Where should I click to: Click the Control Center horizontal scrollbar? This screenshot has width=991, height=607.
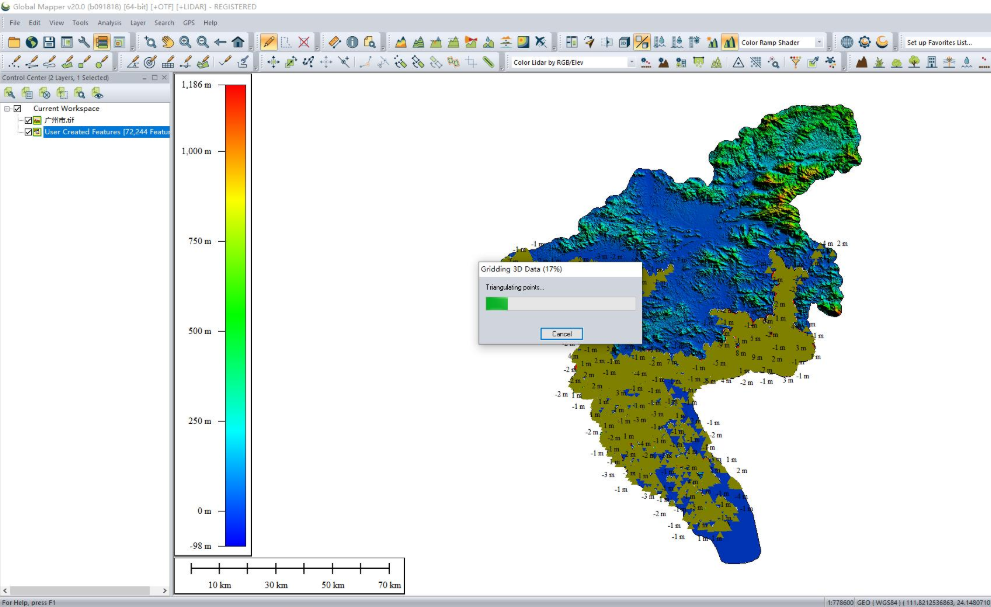pos(80,591)
